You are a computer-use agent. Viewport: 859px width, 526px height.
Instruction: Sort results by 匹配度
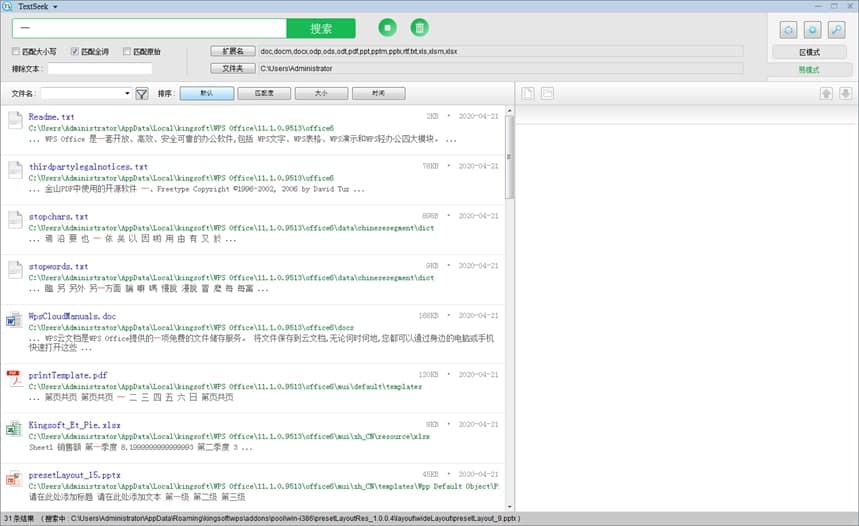pyautogui.click(x=264, y=94)
